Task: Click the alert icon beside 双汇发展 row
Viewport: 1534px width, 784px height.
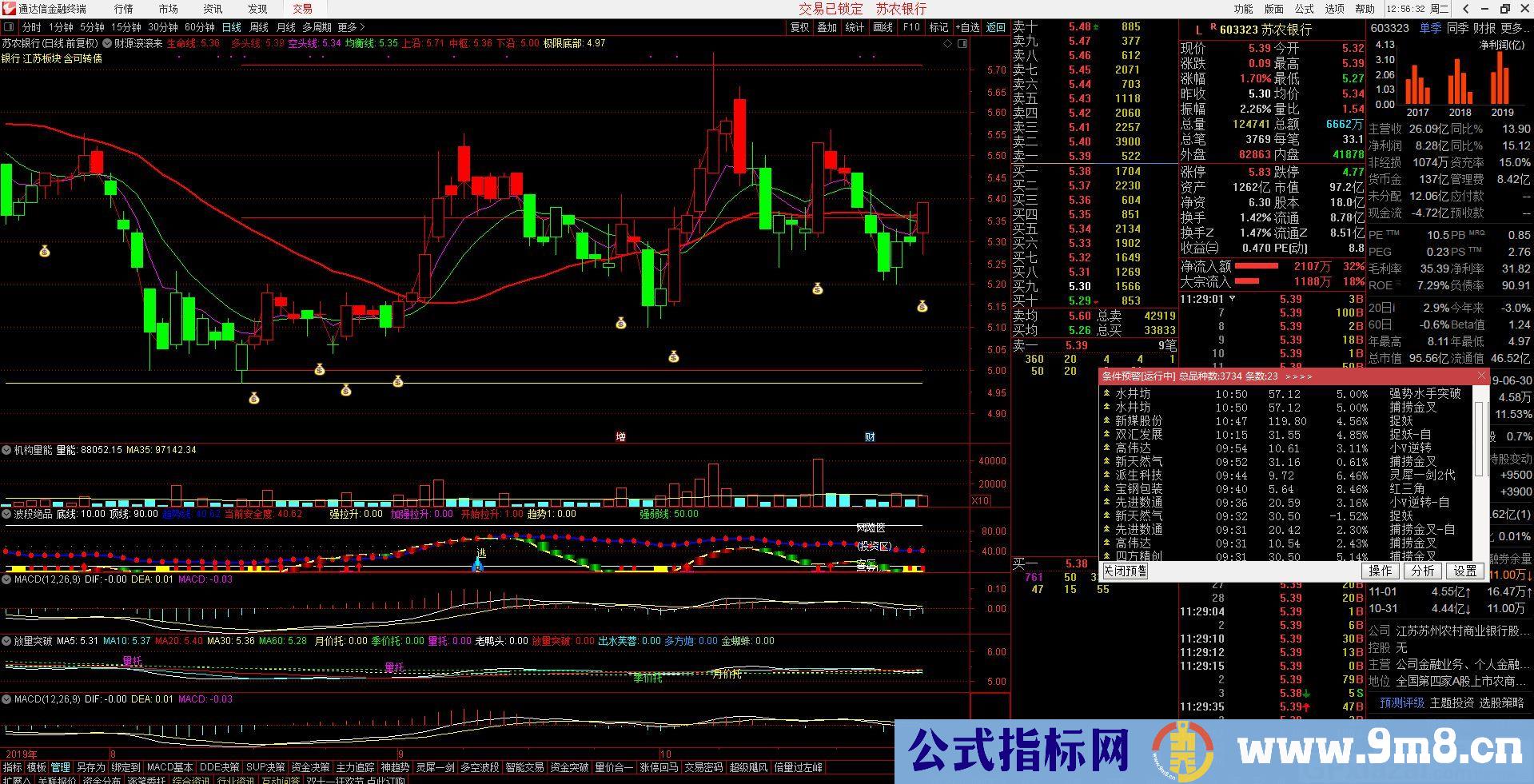Action: pyautogui.click(x=1106, y=434)
